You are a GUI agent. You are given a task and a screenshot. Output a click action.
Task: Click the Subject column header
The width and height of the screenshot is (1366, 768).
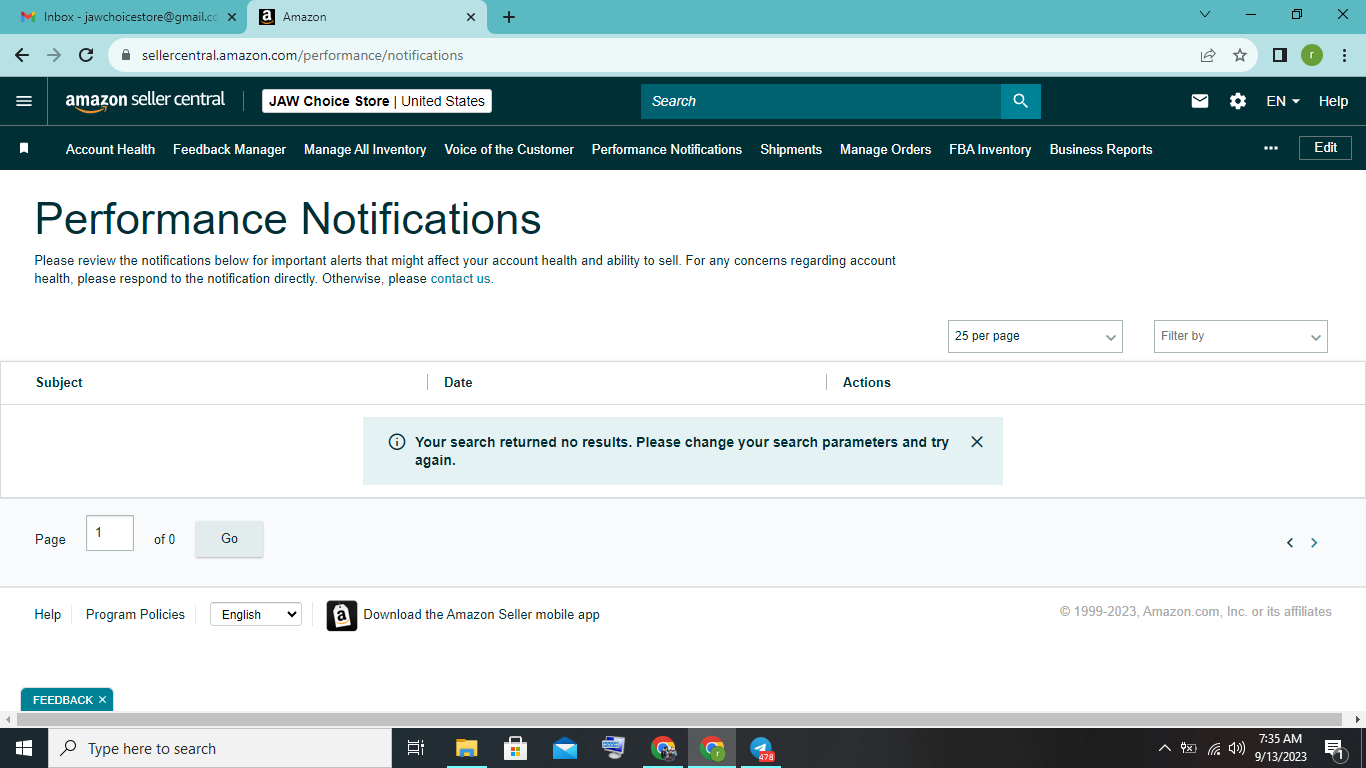[59, 382]
